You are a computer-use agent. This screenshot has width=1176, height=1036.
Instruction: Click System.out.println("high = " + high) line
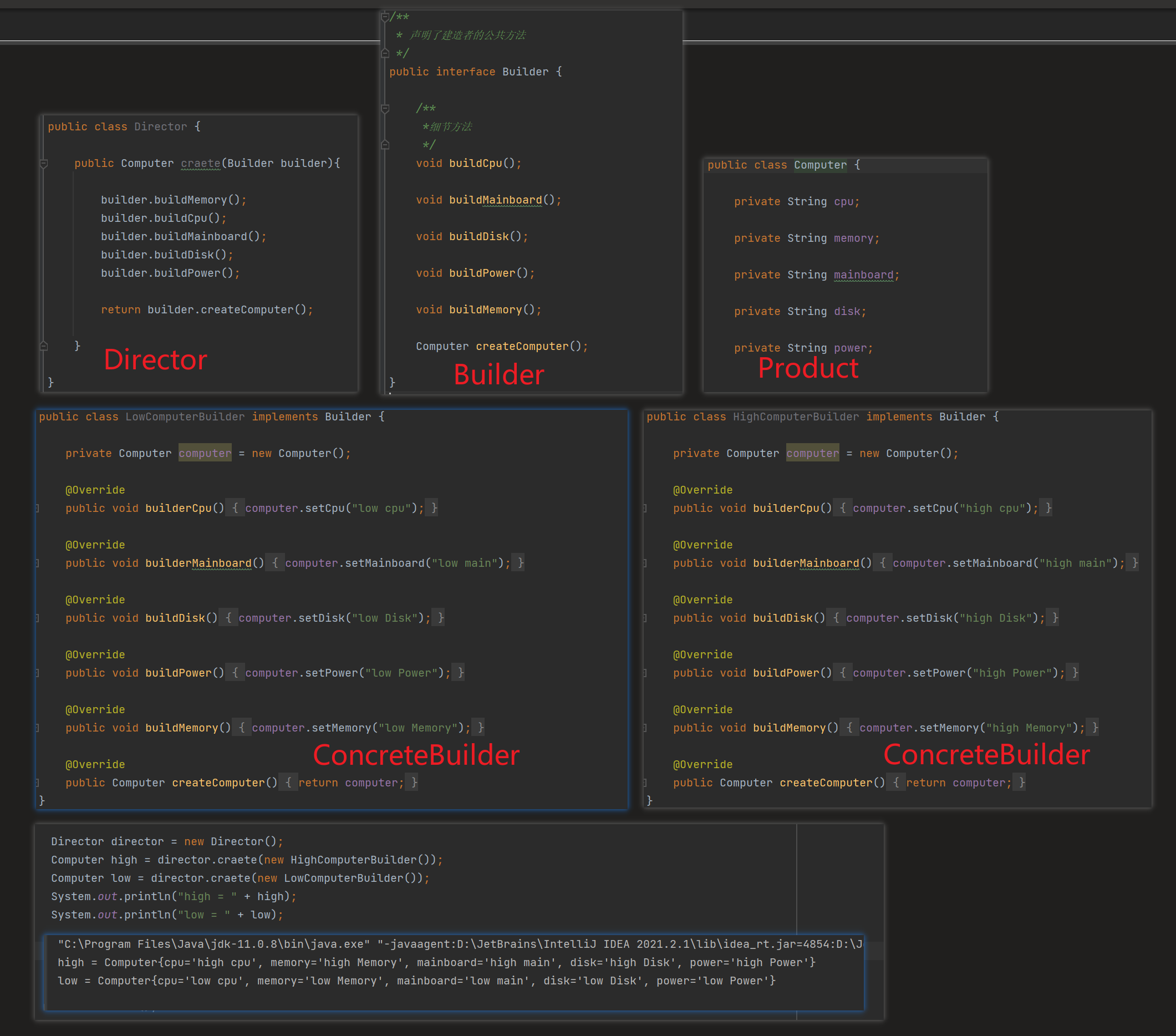point(174,897)
